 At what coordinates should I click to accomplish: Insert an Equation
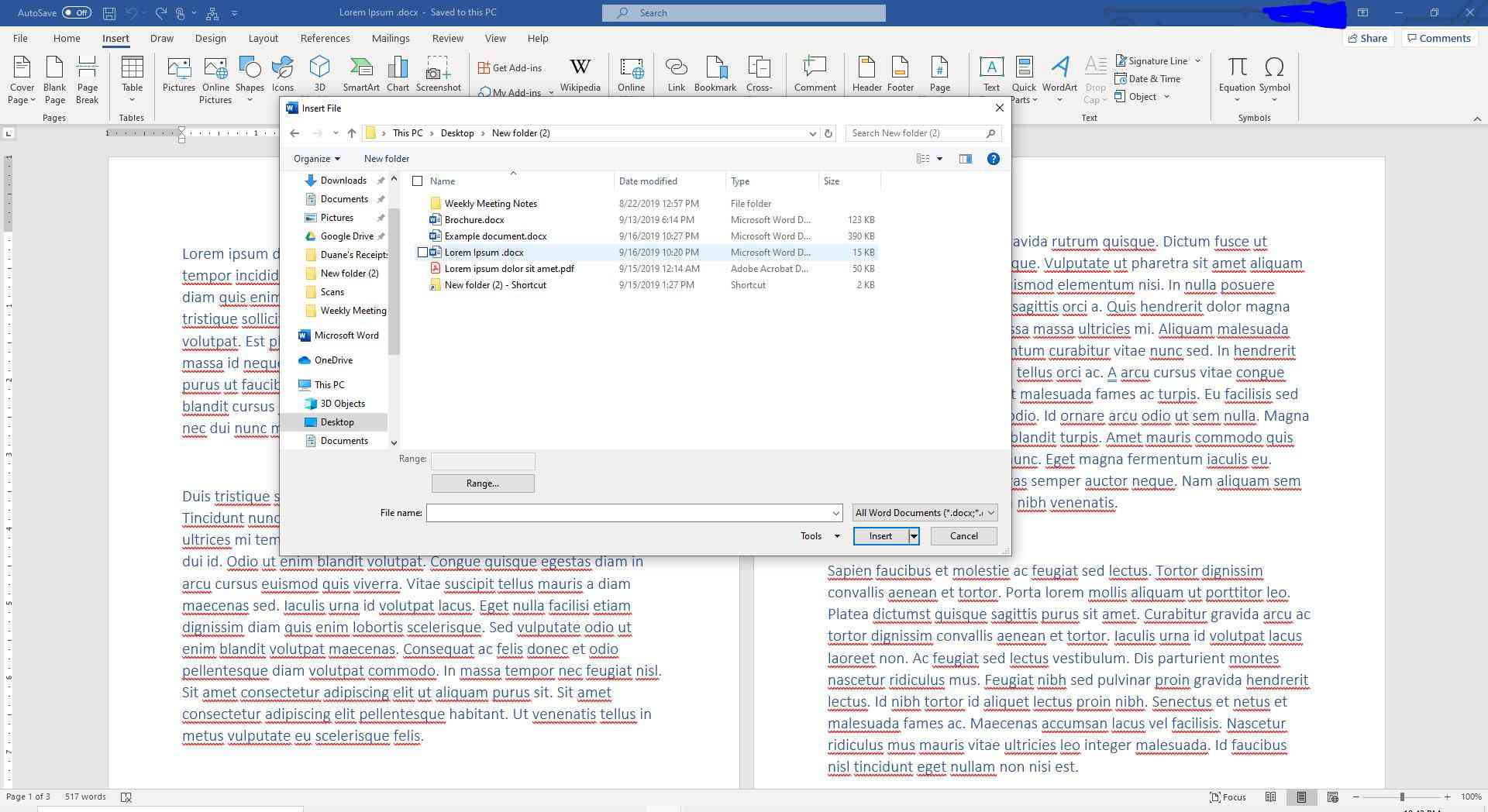pyautogui.click(x=1236, y=80)
